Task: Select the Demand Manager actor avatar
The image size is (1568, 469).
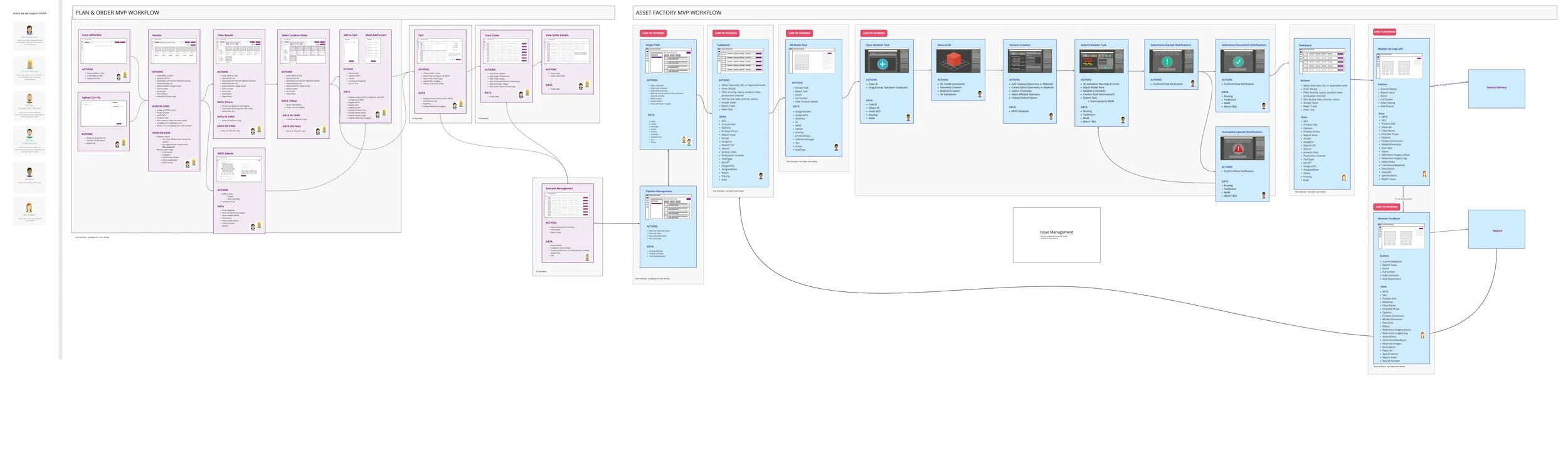Action: (29, 65)
